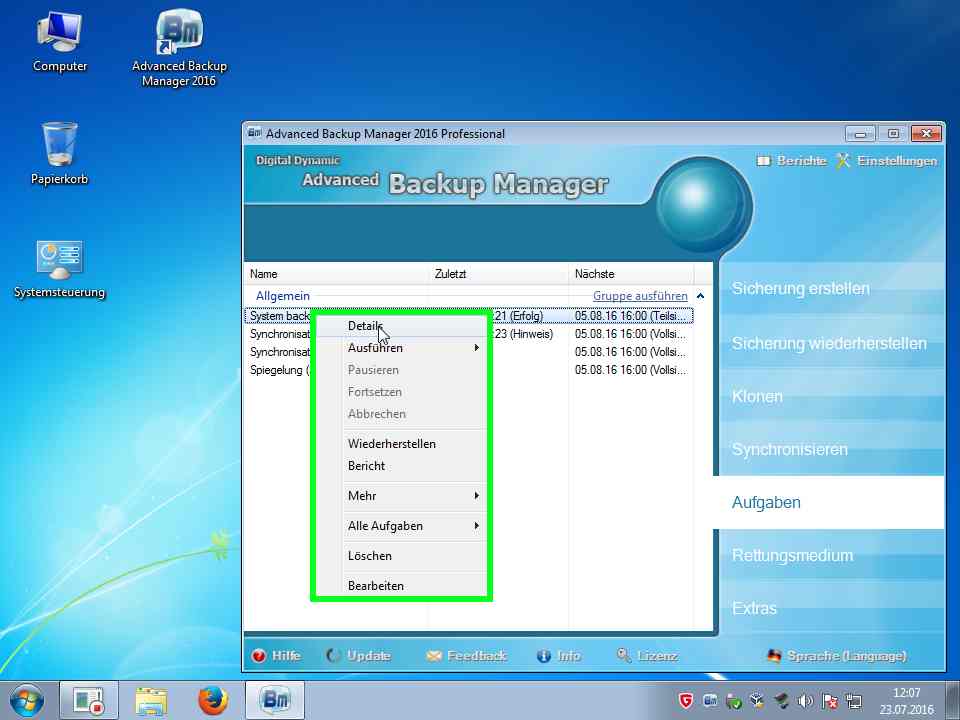Open the Computer desktop icon

[x=59, y=43]
